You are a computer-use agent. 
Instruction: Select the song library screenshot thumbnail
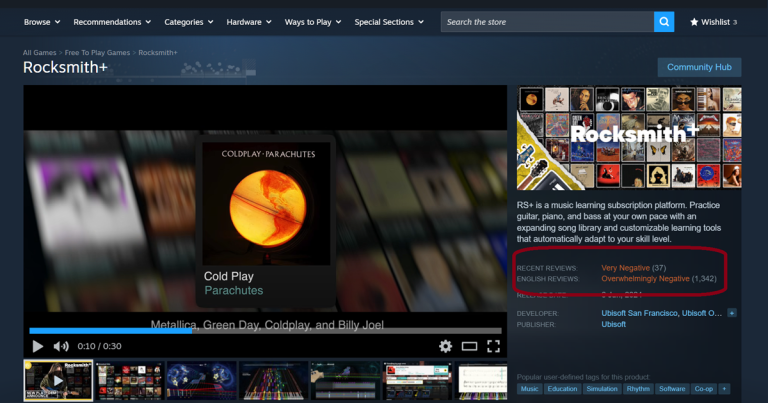tap(417, 380)
